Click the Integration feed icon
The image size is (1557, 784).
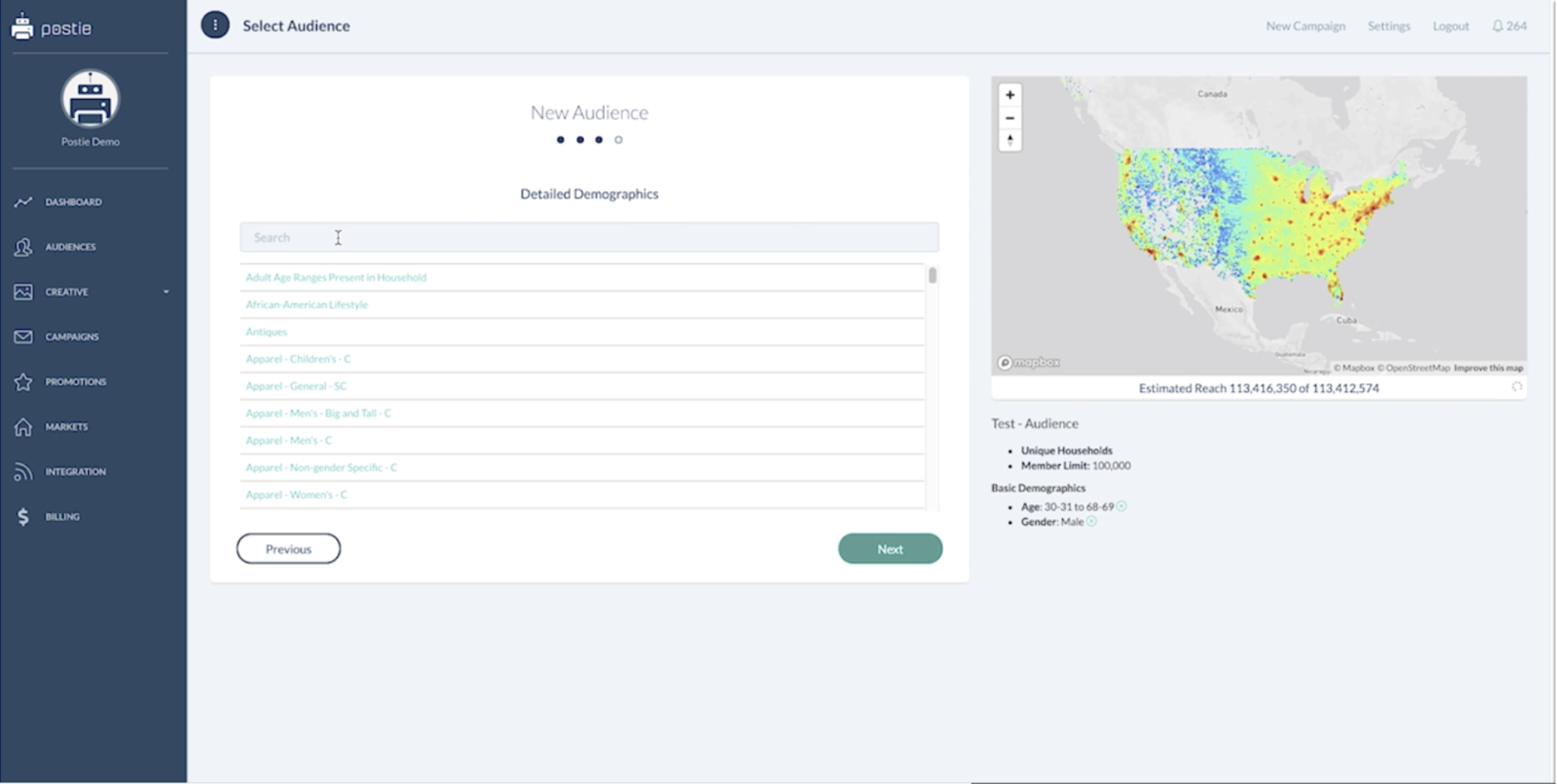23,471
